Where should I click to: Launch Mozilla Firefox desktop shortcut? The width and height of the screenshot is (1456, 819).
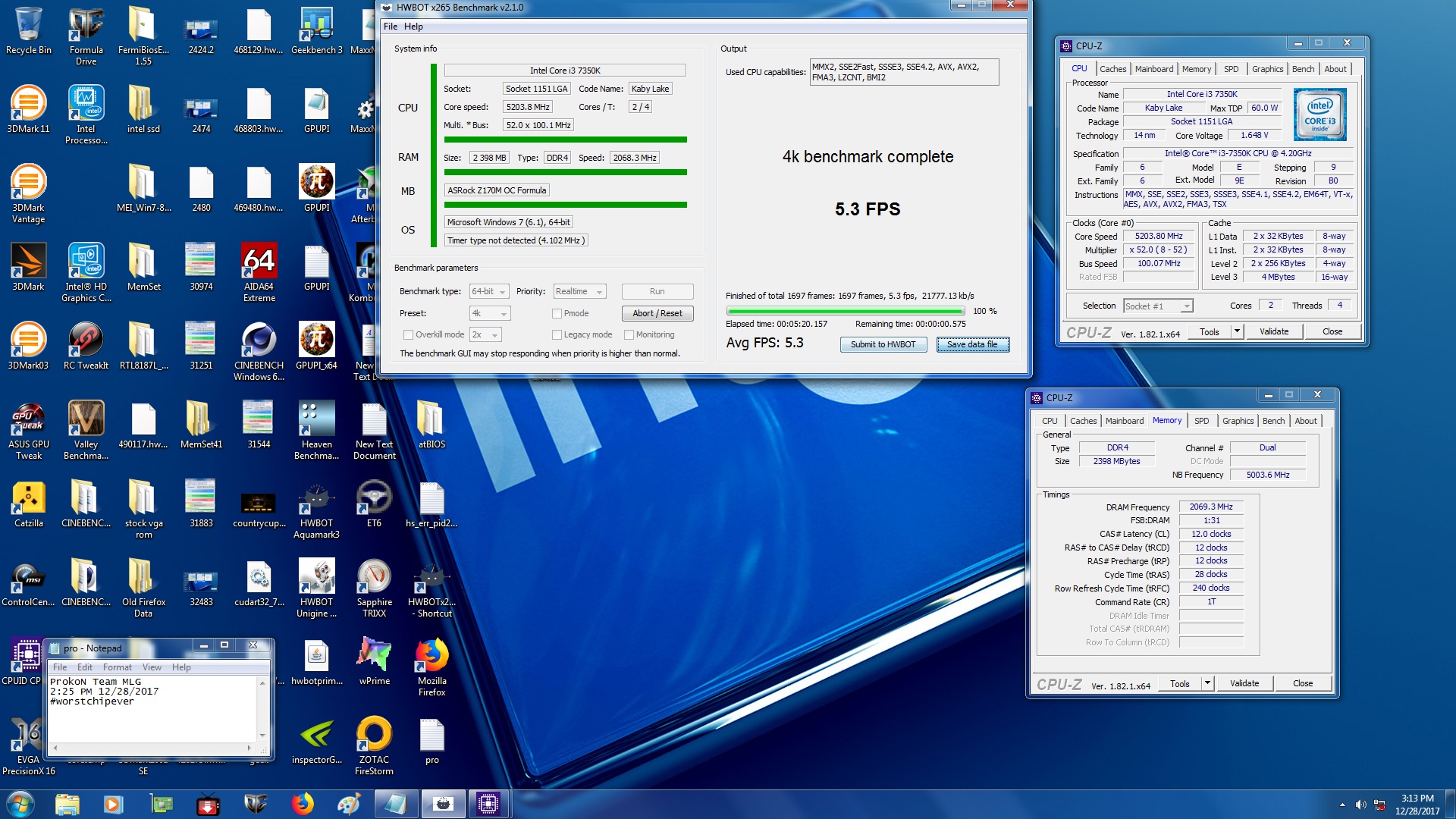coord(432,668)
